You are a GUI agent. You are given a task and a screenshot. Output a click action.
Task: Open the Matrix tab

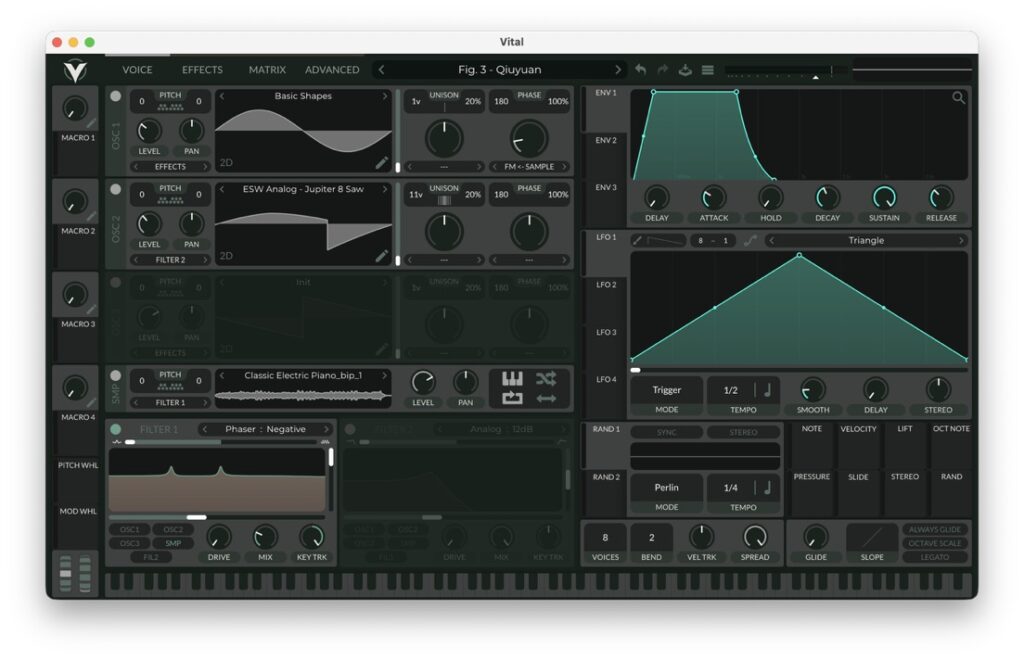click(267, 70)
